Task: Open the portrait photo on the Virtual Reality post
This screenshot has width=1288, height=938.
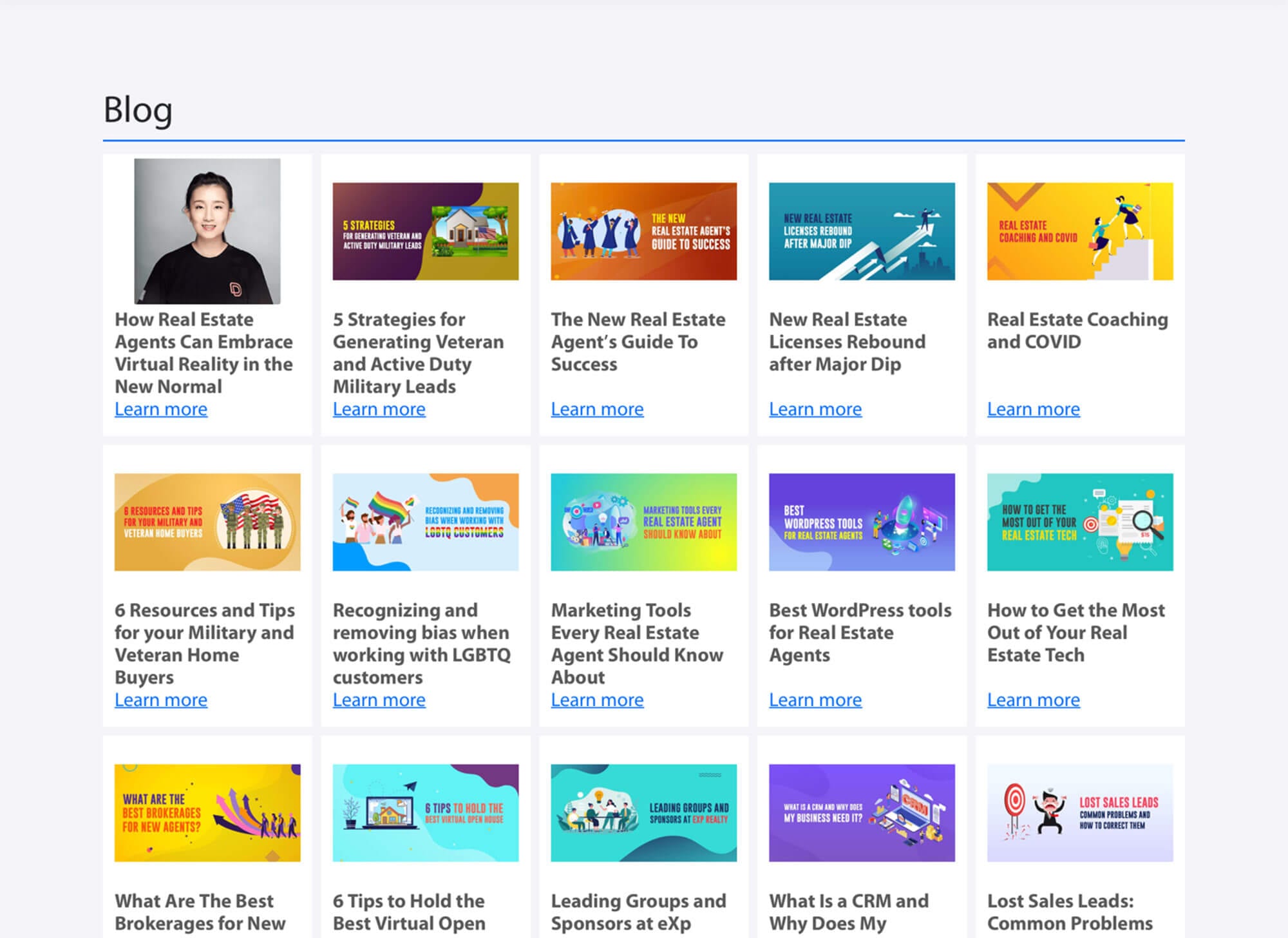Action: coord(207,231)
